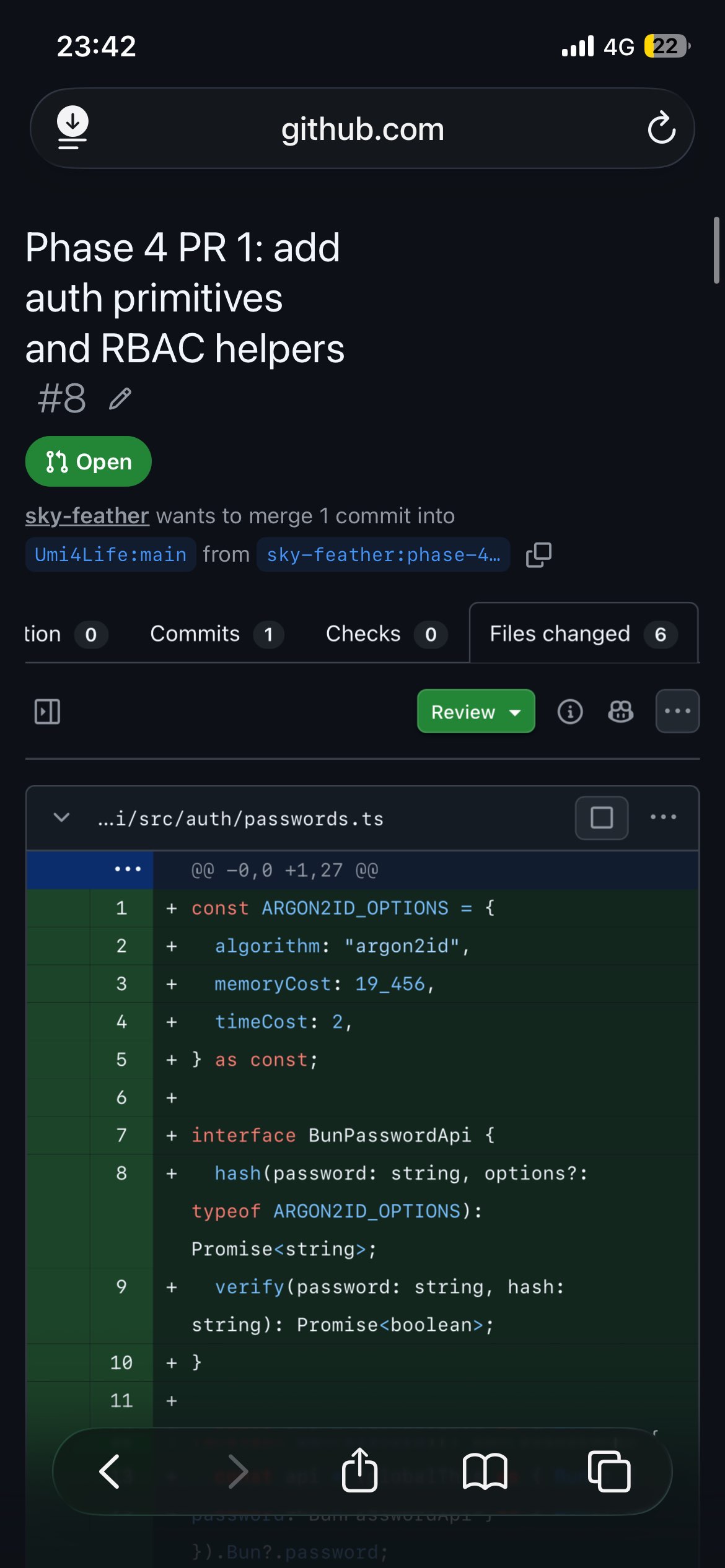The height and width of the screenshot is (1568, 725).
Task: Tap the PR number #8
Action: 61,398
